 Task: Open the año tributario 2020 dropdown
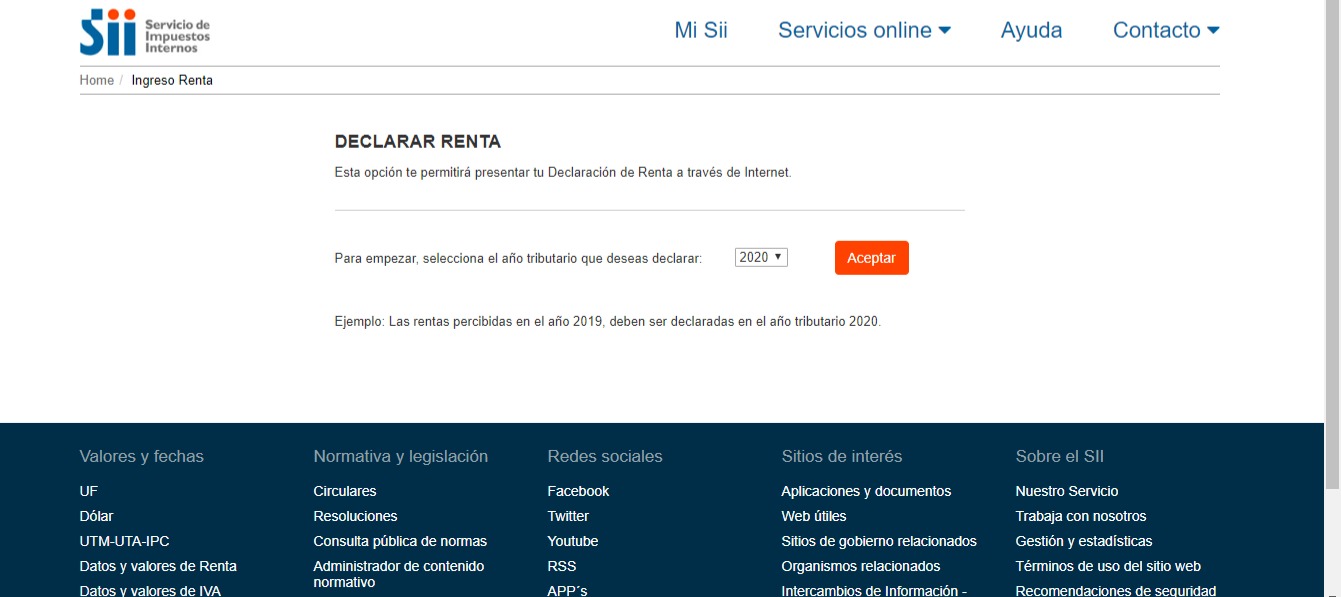[x=761, y=257]
